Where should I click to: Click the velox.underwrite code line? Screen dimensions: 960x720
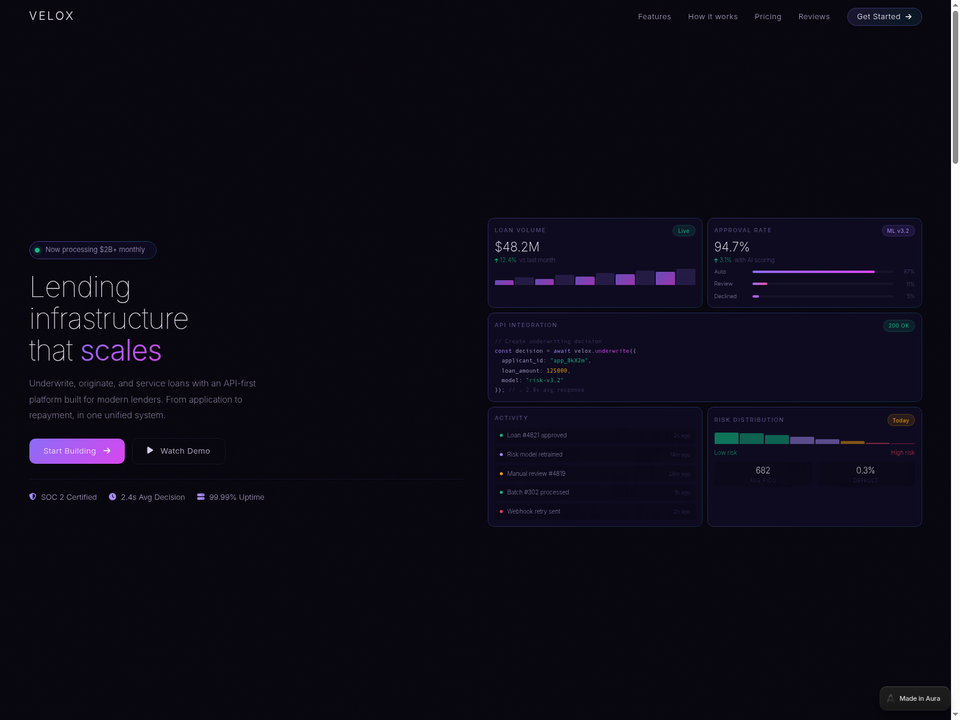tap(565, 351)
